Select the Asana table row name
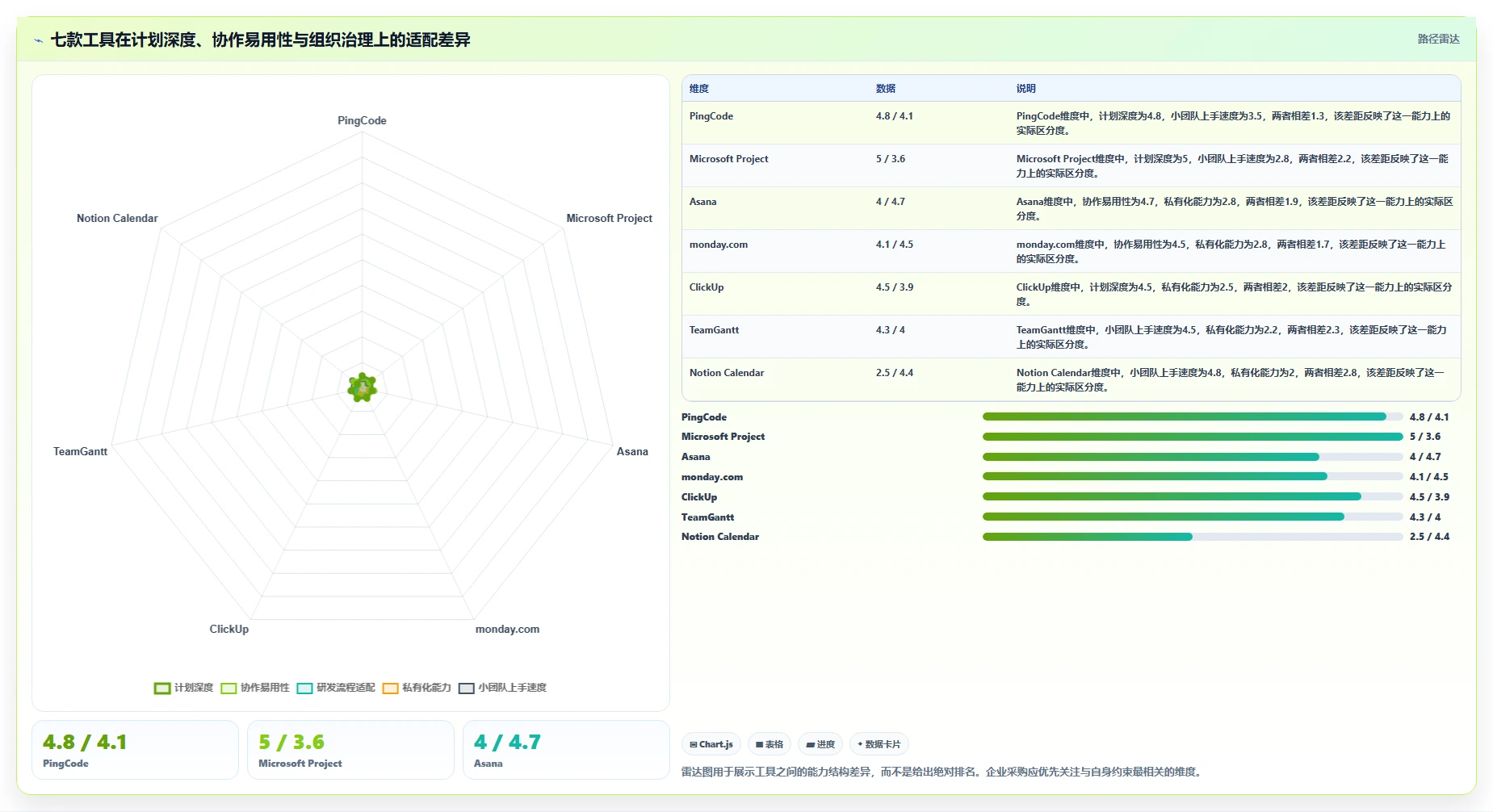The image size is (1493, 812). point(702,202)
